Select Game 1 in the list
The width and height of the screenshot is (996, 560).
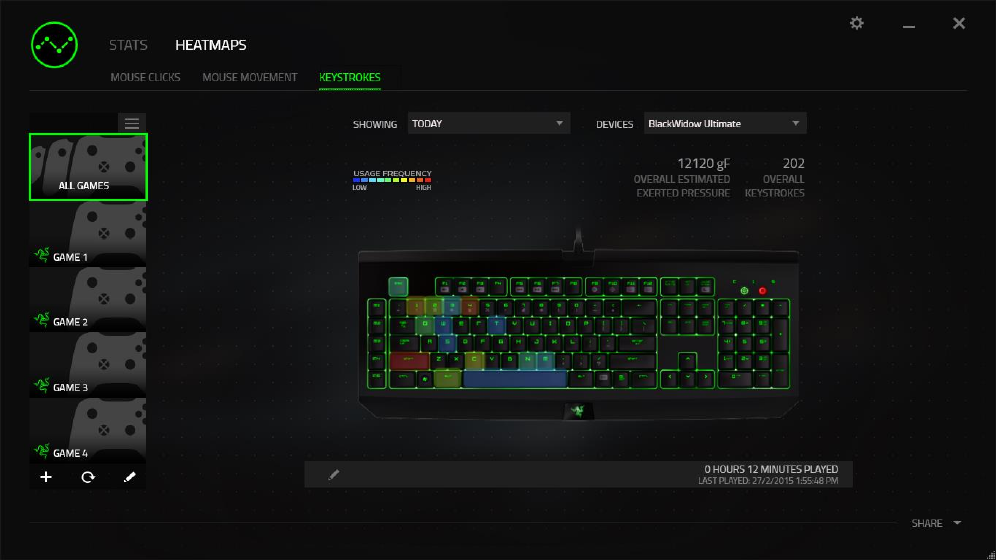pos(88,234)
